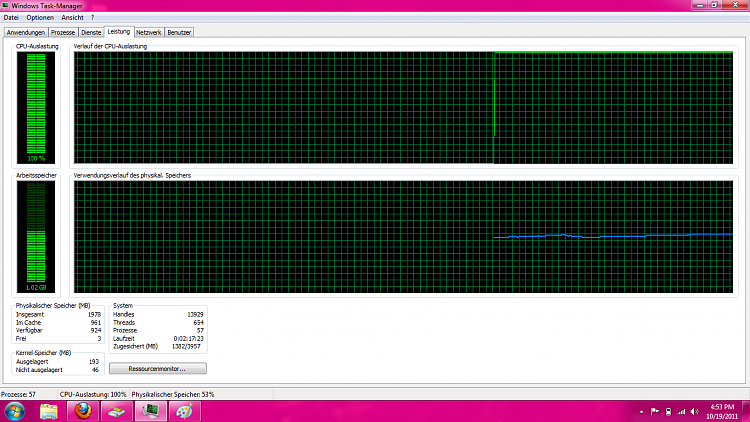Switch to the Prozesse tab
The height and width of the screenshot is (422, 750).
(63, 33)
